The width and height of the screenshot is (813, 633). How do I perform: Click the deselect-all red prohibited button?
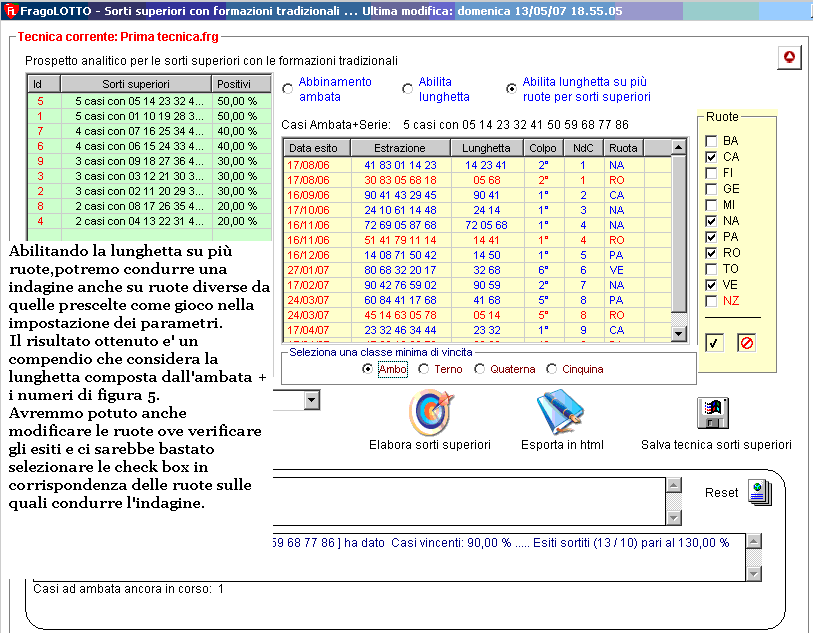747,343
